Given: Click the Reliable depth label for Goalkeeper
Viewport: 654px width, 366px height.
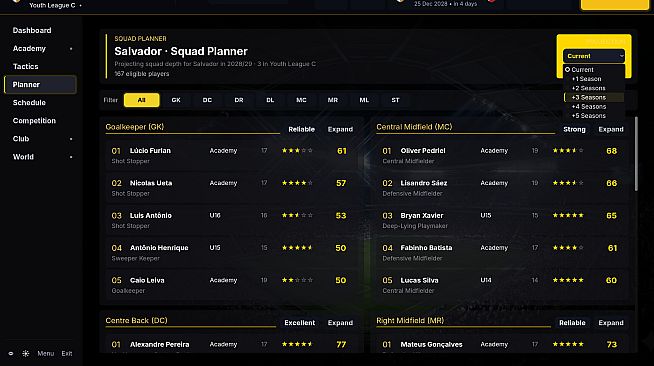Looking at the screenshot, I should click(x=302, y=129).
